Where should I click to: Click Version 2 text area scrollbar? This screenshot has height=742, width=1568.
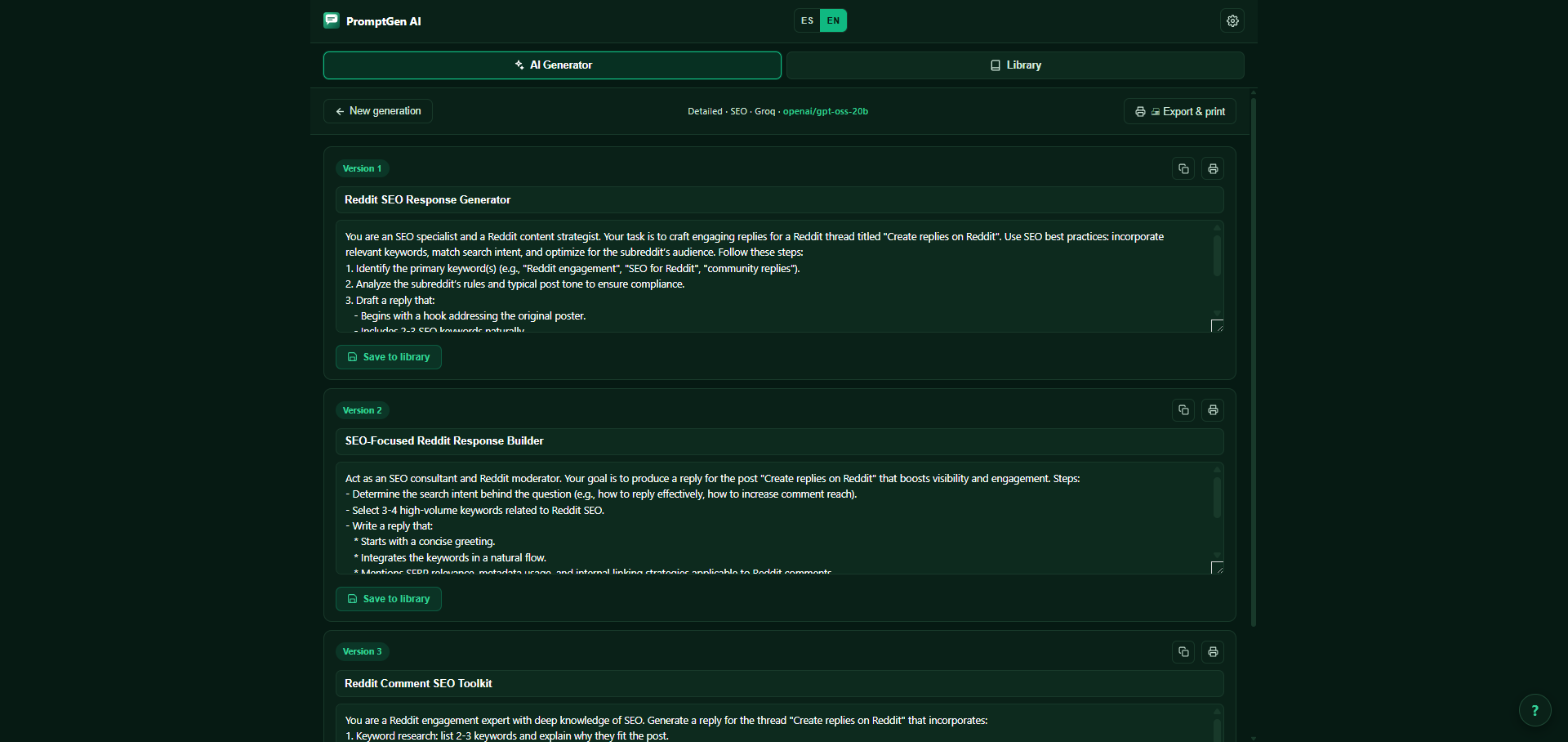coord(1217,498)
